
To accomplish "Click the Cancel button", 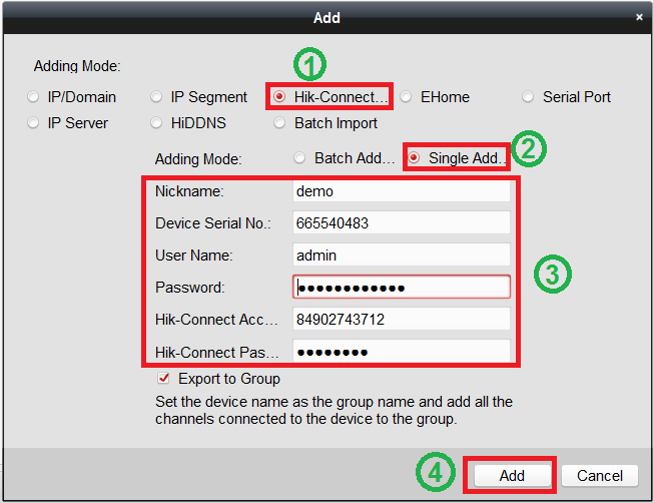I will tap(599, 476).
